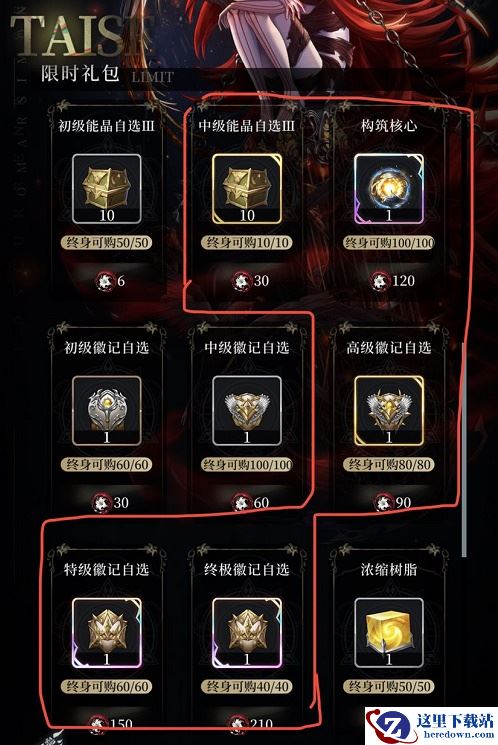The height and width of the screenshot is (745, 498).
Task: Tap the 终极徽记自选 badge icon
Action: 247,633
